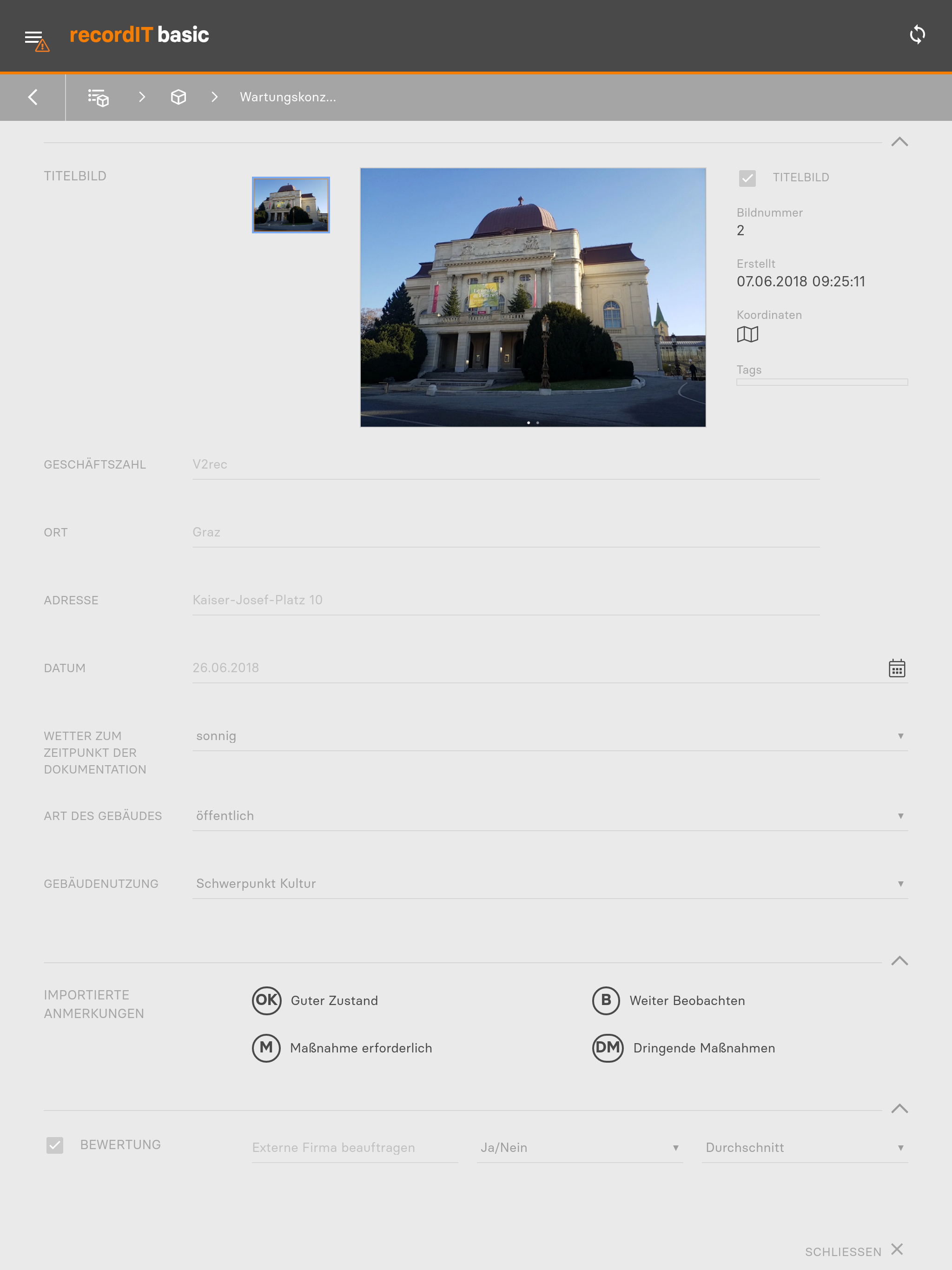Click the Wartungskonz... breadcrumb

click(x=288, y=97)
